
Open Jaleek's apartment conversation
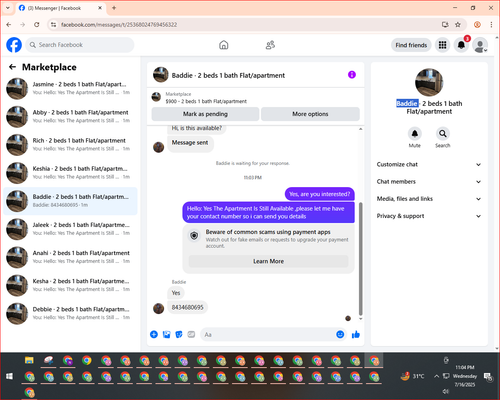(x=70, y=229)
